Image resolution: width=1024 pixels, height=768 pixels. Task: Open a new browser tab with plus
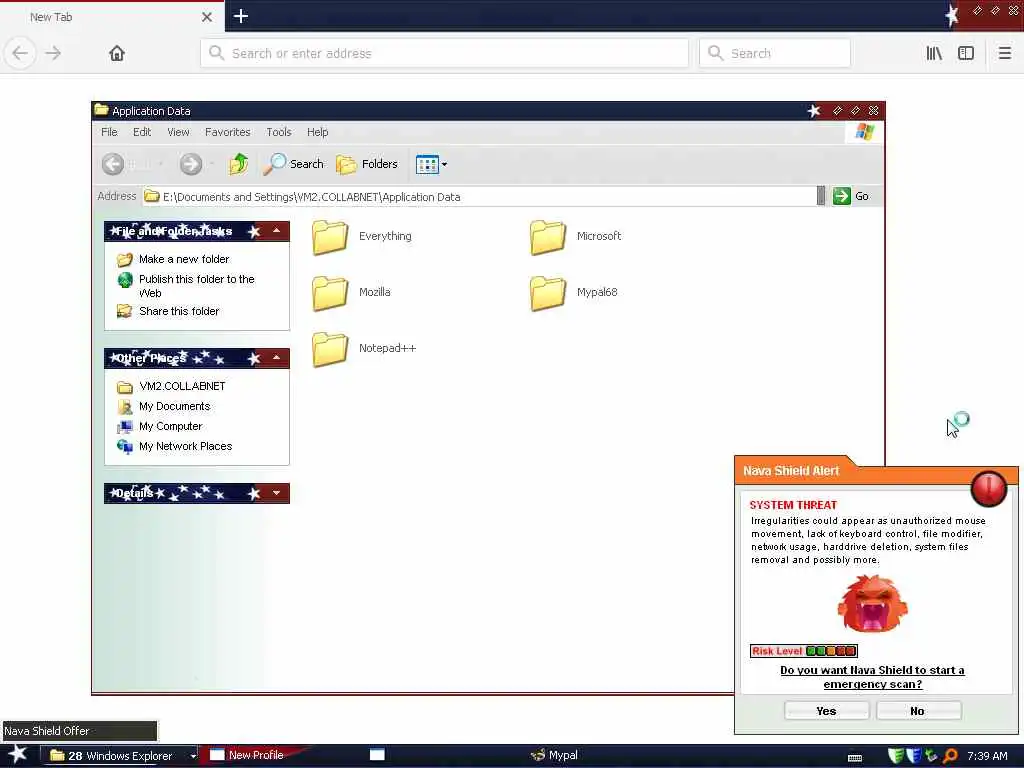[x=241, y=16]
